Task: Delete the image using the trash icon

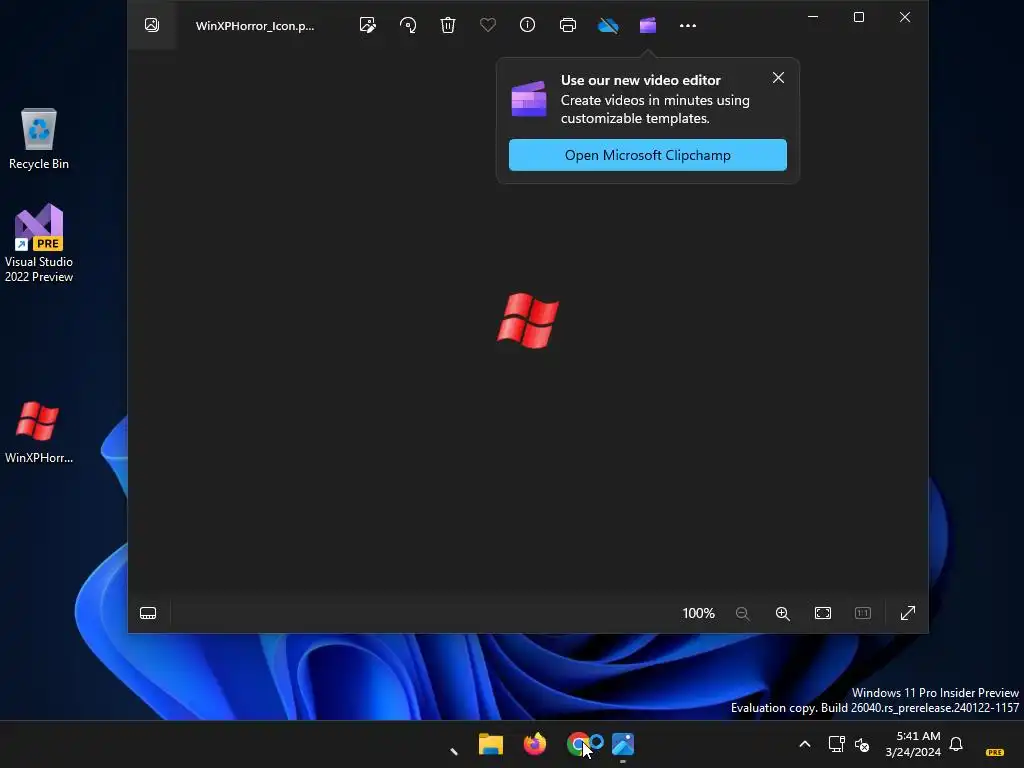Action: tap(448, 25)
